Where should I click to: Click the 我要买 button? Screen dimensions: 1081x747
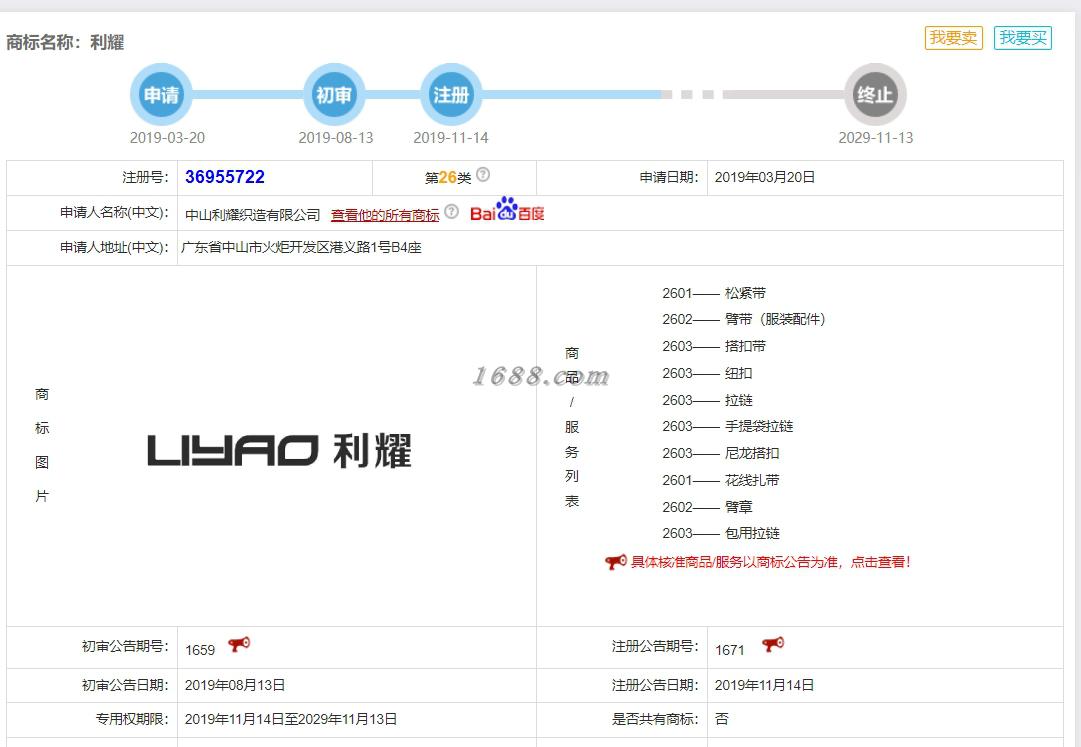point(1023,37)
